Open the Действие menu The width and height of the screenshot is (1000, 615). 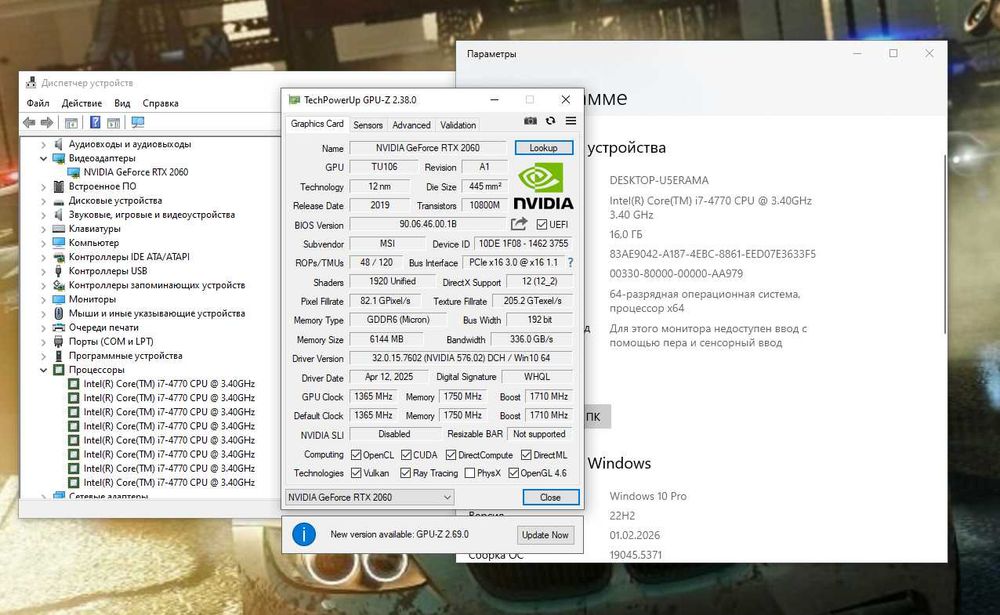coord(82,103)
